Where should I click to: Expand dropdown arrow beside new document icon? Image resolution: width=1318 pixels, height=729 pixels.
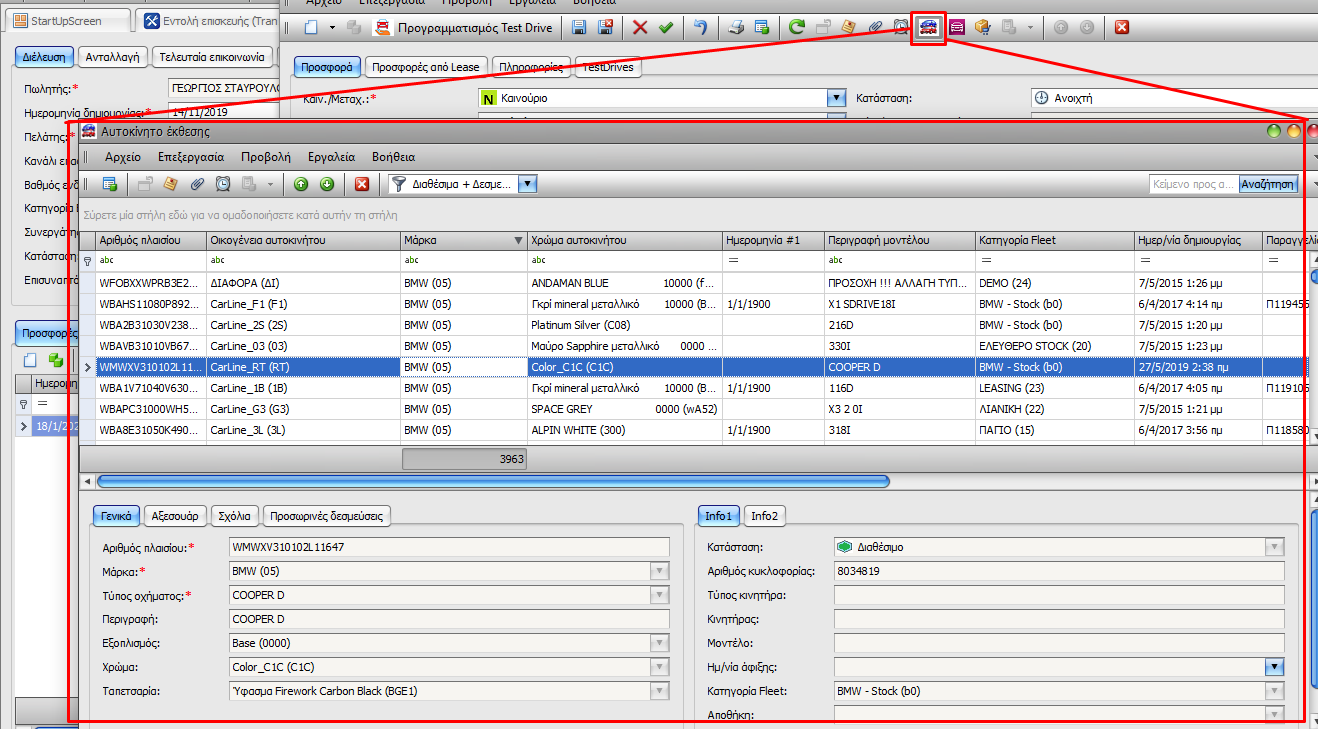[x=331, y=28]
